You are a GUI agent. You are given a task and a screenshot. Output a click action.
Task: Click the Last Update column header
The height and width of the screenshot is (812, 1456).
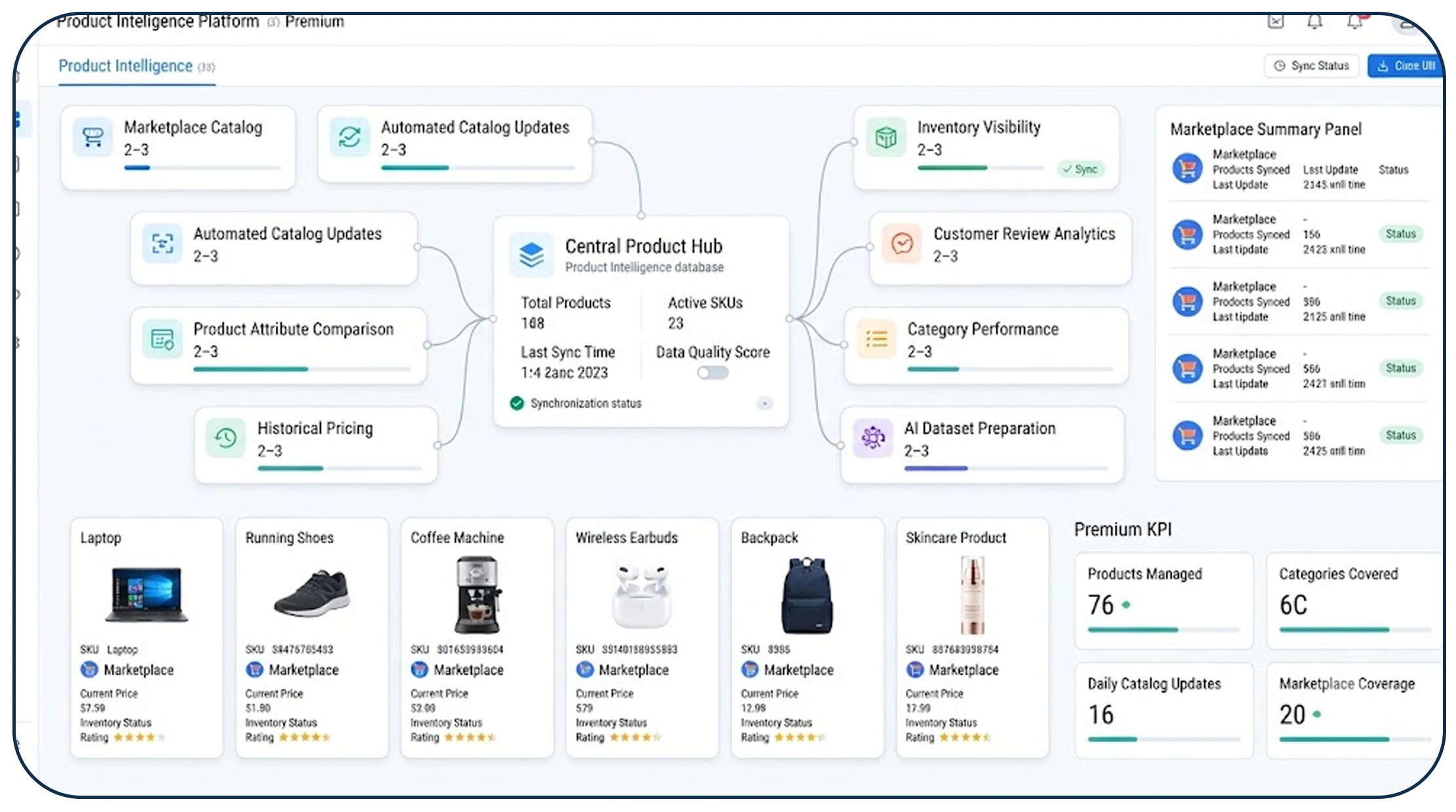click(x=1330, y=170)
